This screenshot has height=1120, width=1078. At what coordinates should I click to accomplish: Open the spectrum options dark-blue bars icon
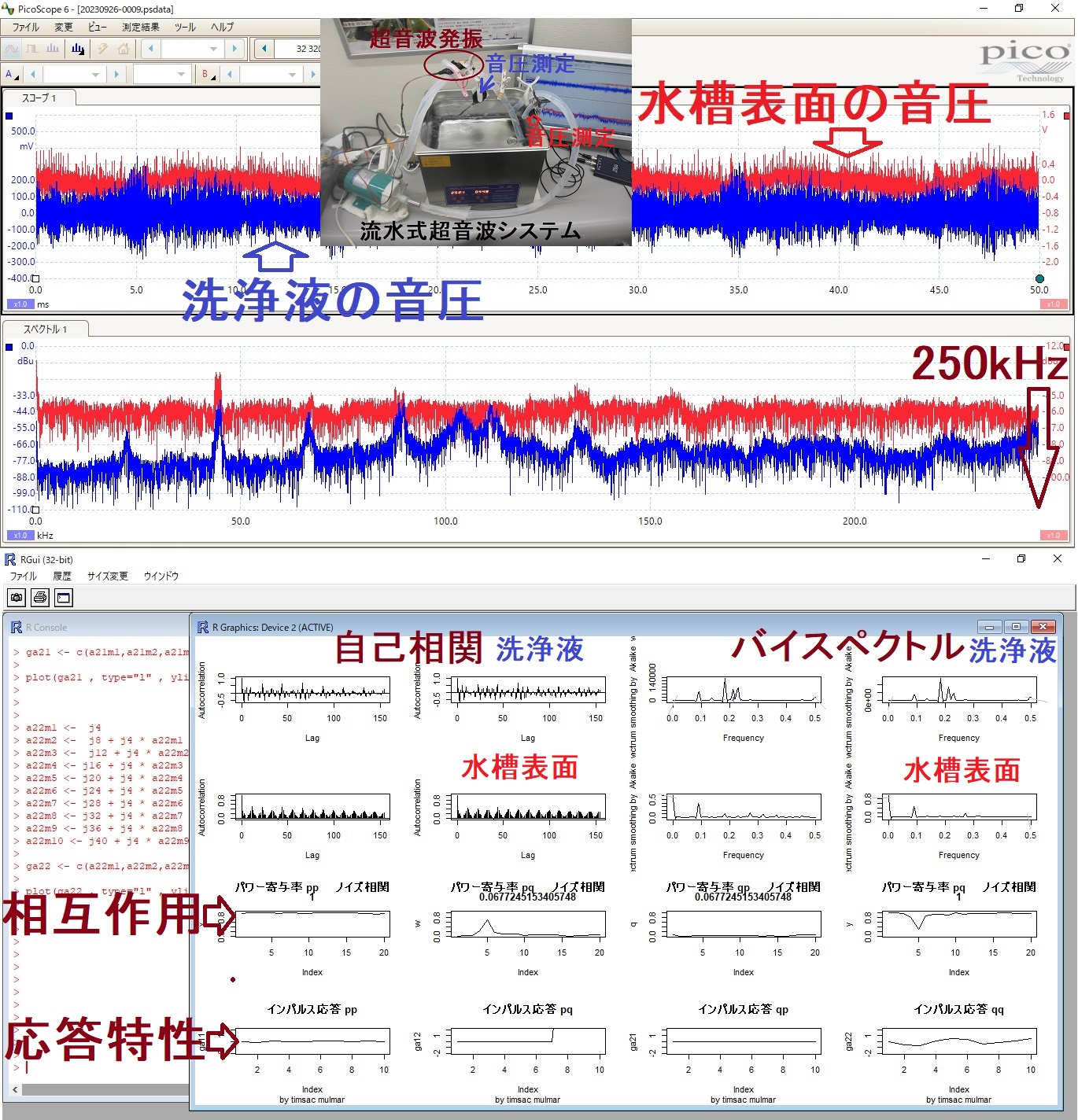point(77,49)
